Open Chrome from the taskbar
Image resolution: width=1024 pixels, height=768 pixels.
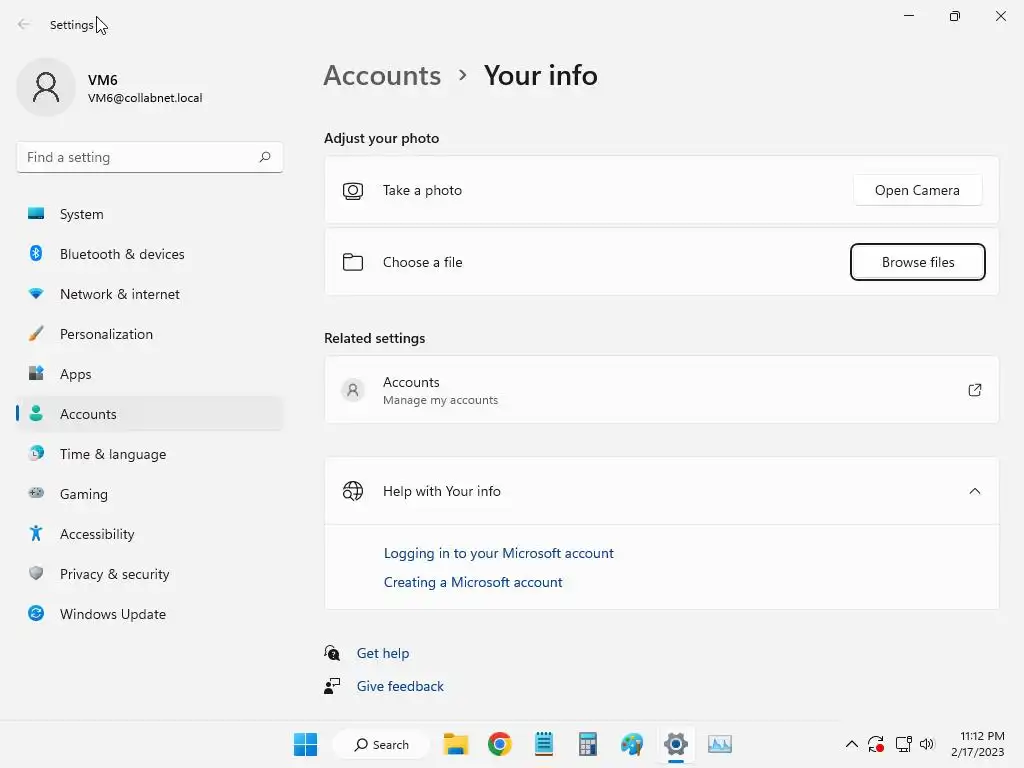tap(500, 744)
